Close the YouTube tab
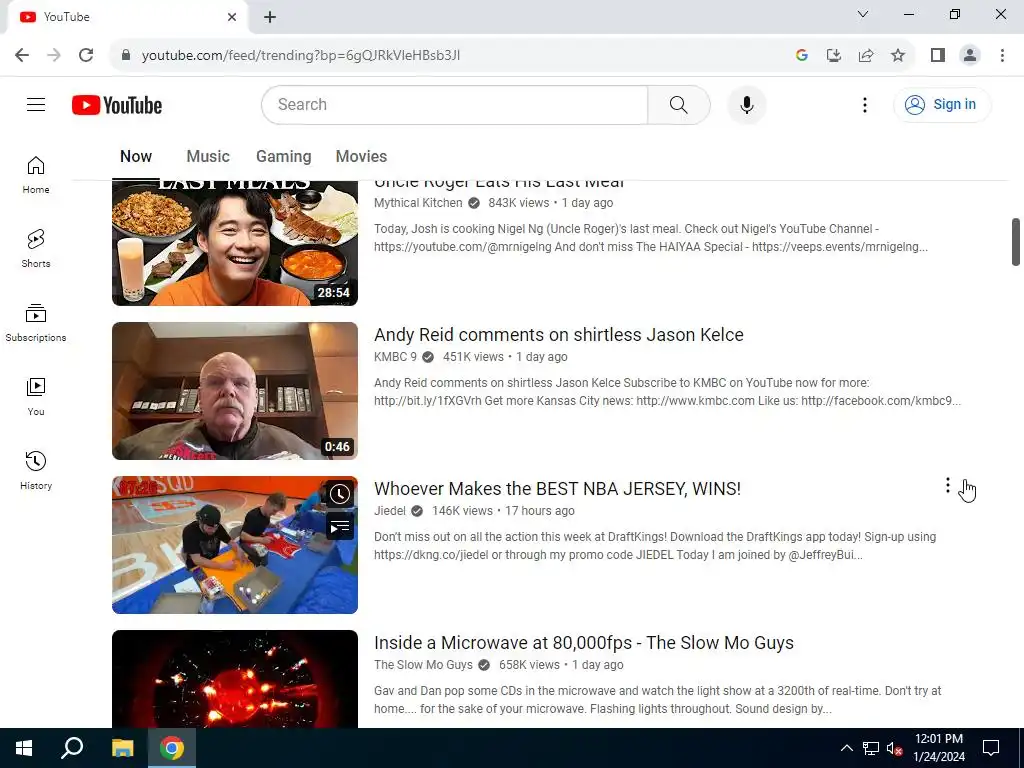The image size is (1024, 768). [232, 17]
